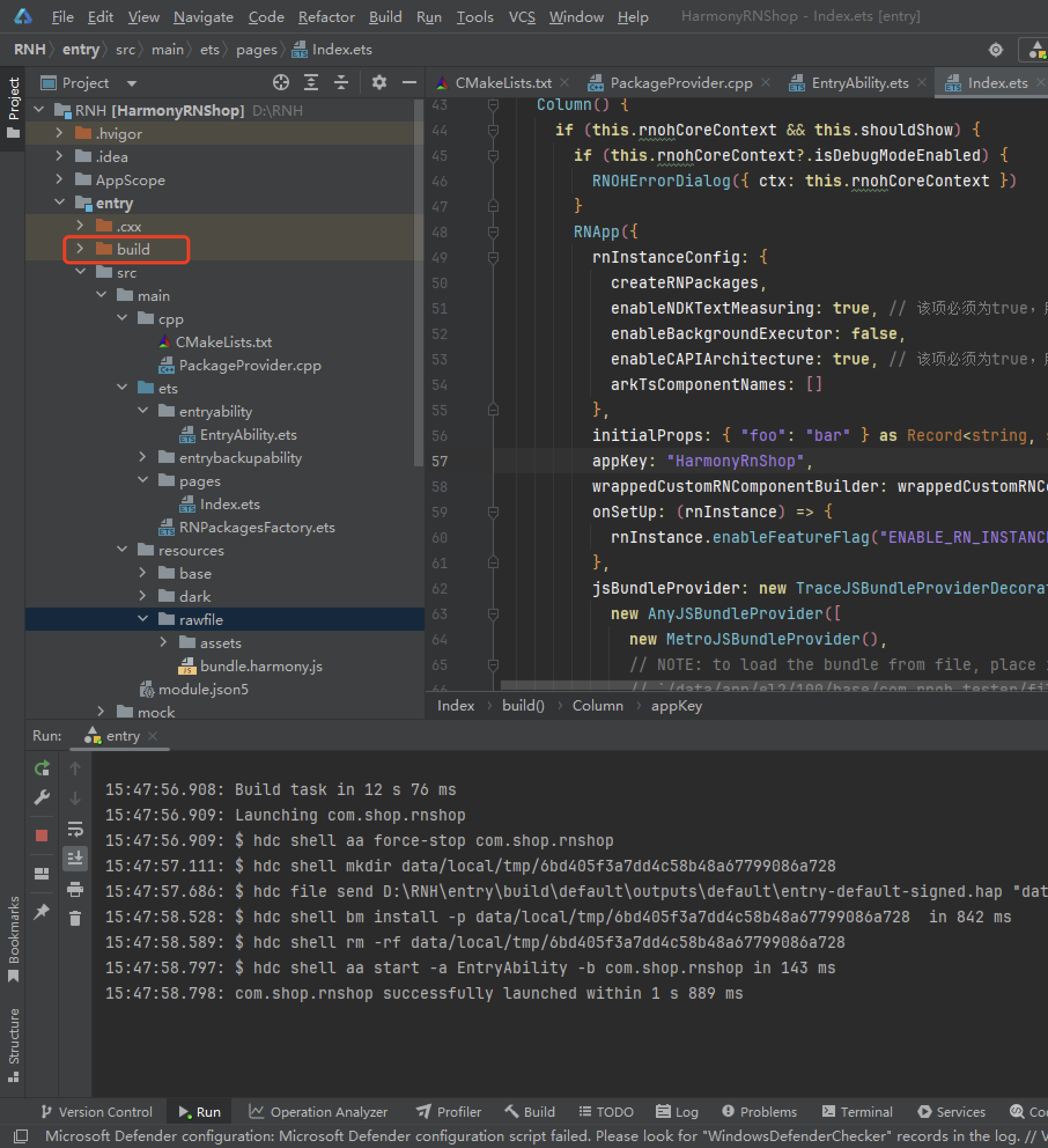Click the DevEco Studio logo icon
This screenshot has width=1048, height=1148.
click(23, 16)
